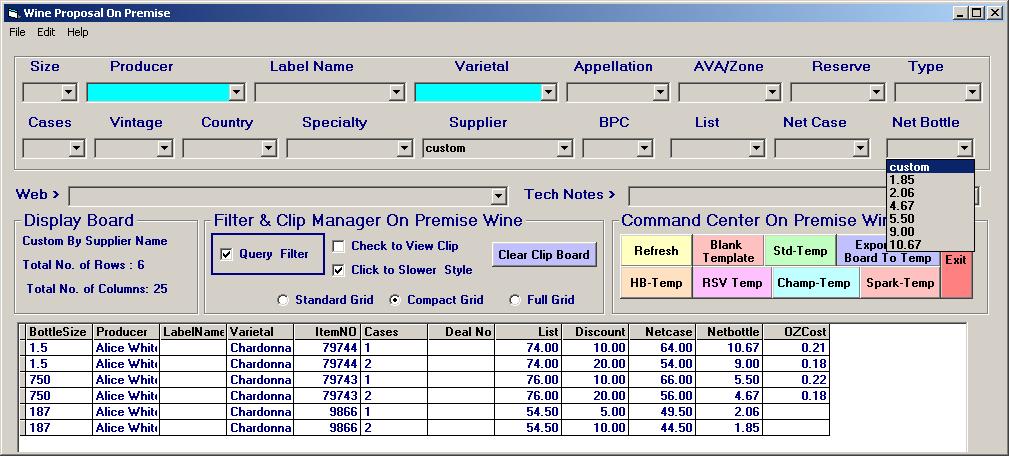Choose 5.50 in the Net Bottle list

930,219
